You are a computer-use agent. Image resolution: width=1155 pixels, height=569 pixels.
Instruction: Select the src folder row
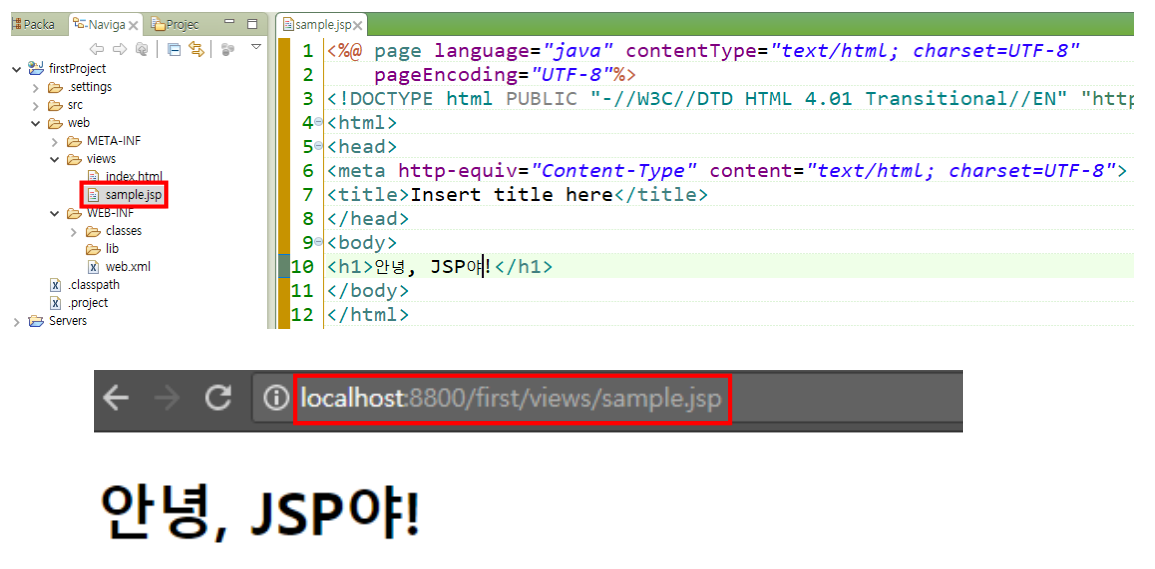point(75,105)
